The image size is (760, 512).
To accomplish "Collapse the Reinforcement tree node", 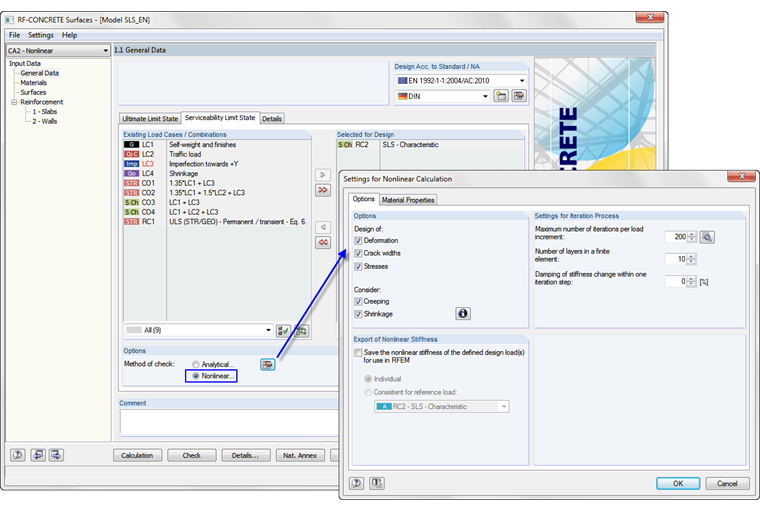I will tap(14, 102).
